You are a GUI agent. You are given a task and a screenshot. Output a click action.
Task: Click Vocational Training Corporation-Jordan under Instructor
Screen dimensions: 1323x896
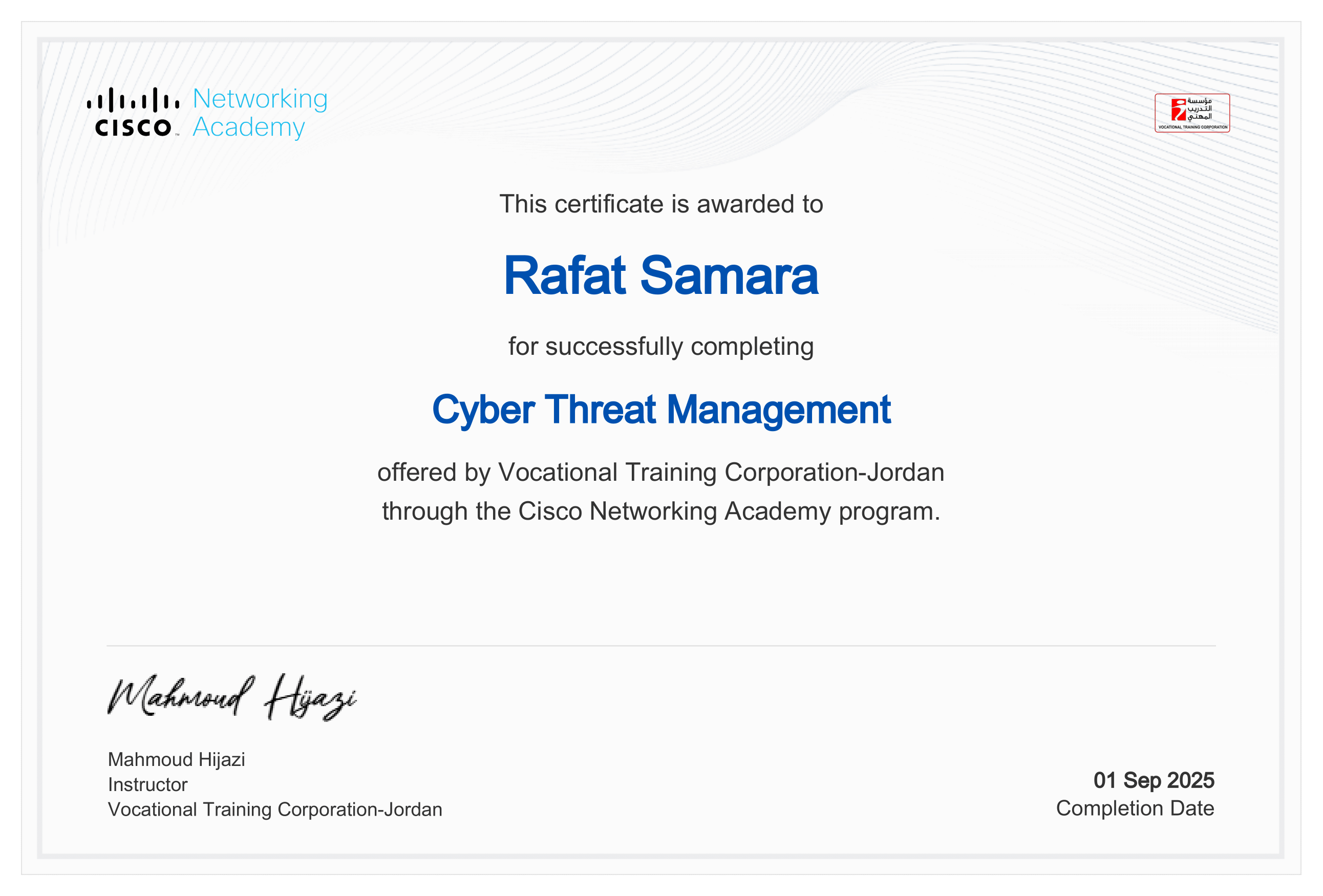(x=275, y=809)
